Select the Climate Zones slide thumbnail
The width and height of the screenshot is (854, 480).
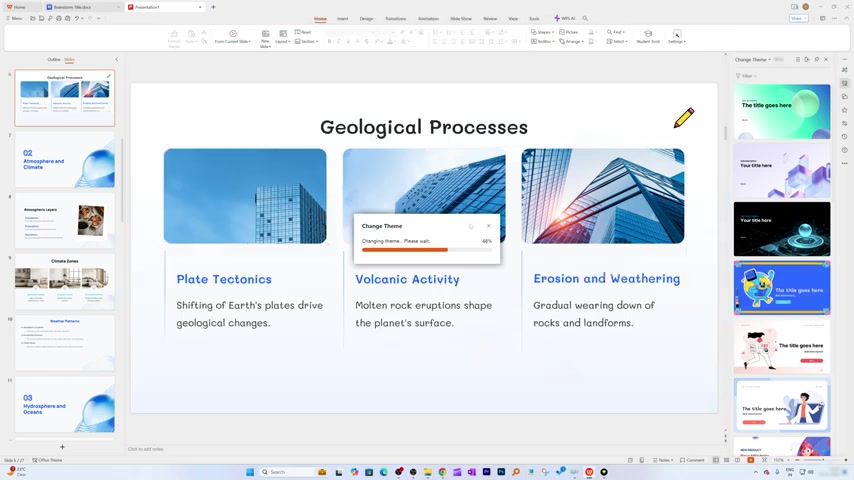coord(65,282)
